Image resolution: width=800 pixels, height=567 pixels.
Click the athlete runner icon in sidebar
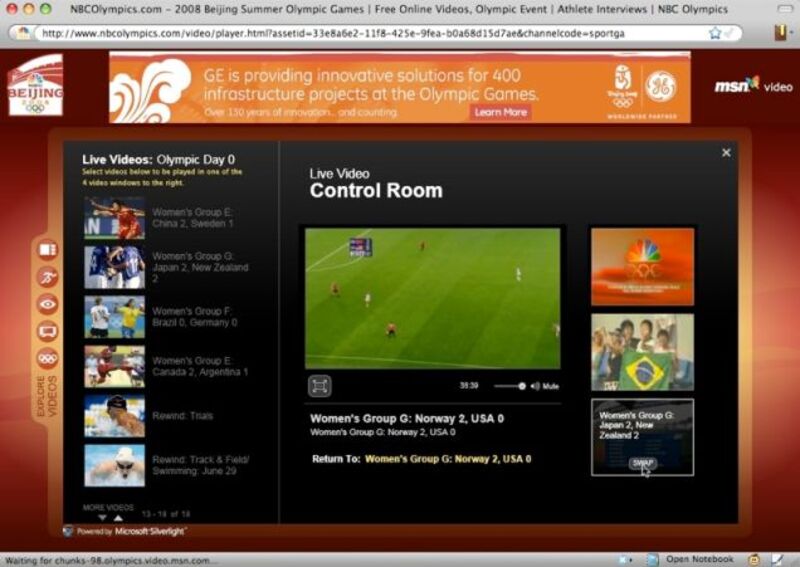click(48, 277)
